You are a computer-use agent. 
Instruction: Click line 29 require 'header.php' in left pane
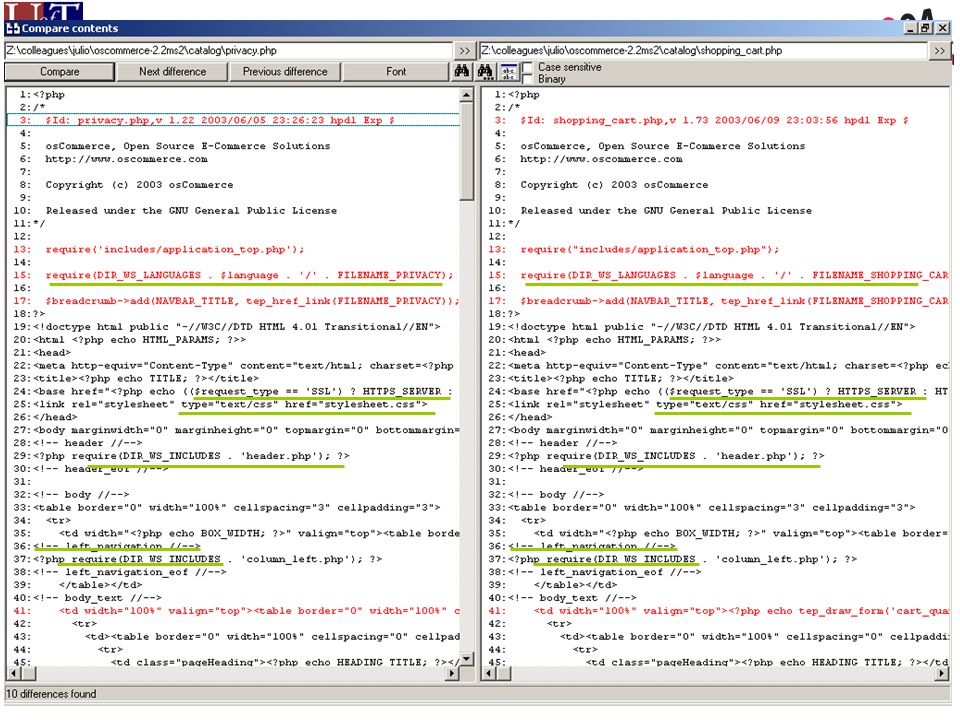233,456
